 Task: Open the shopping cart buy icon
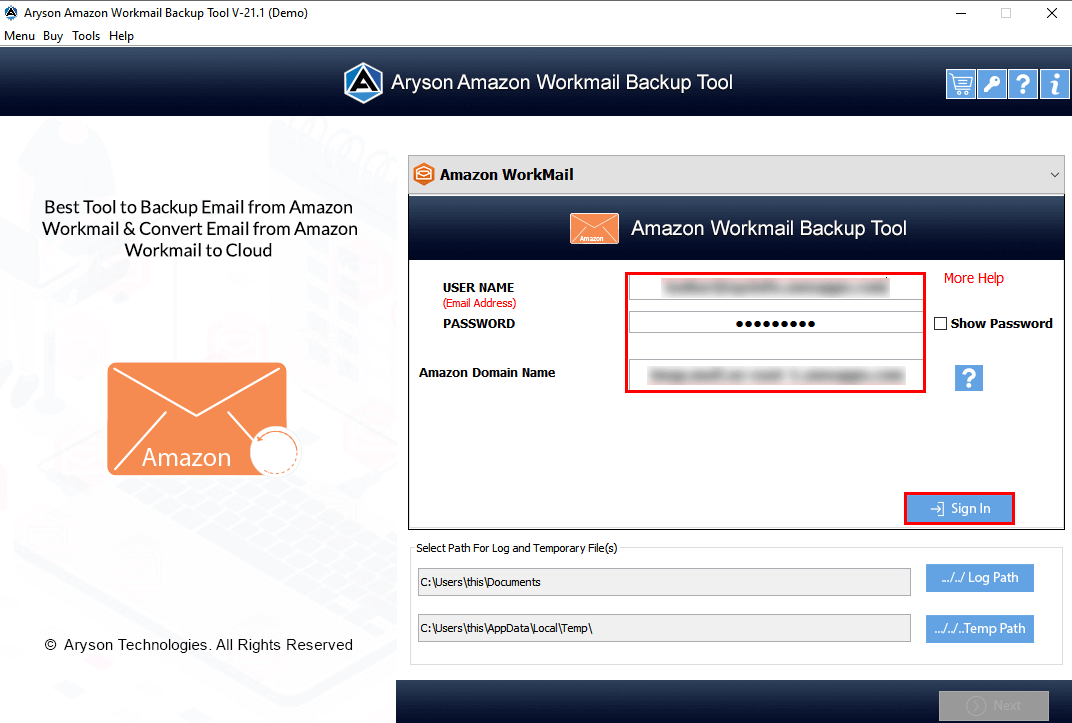point(961,84)
